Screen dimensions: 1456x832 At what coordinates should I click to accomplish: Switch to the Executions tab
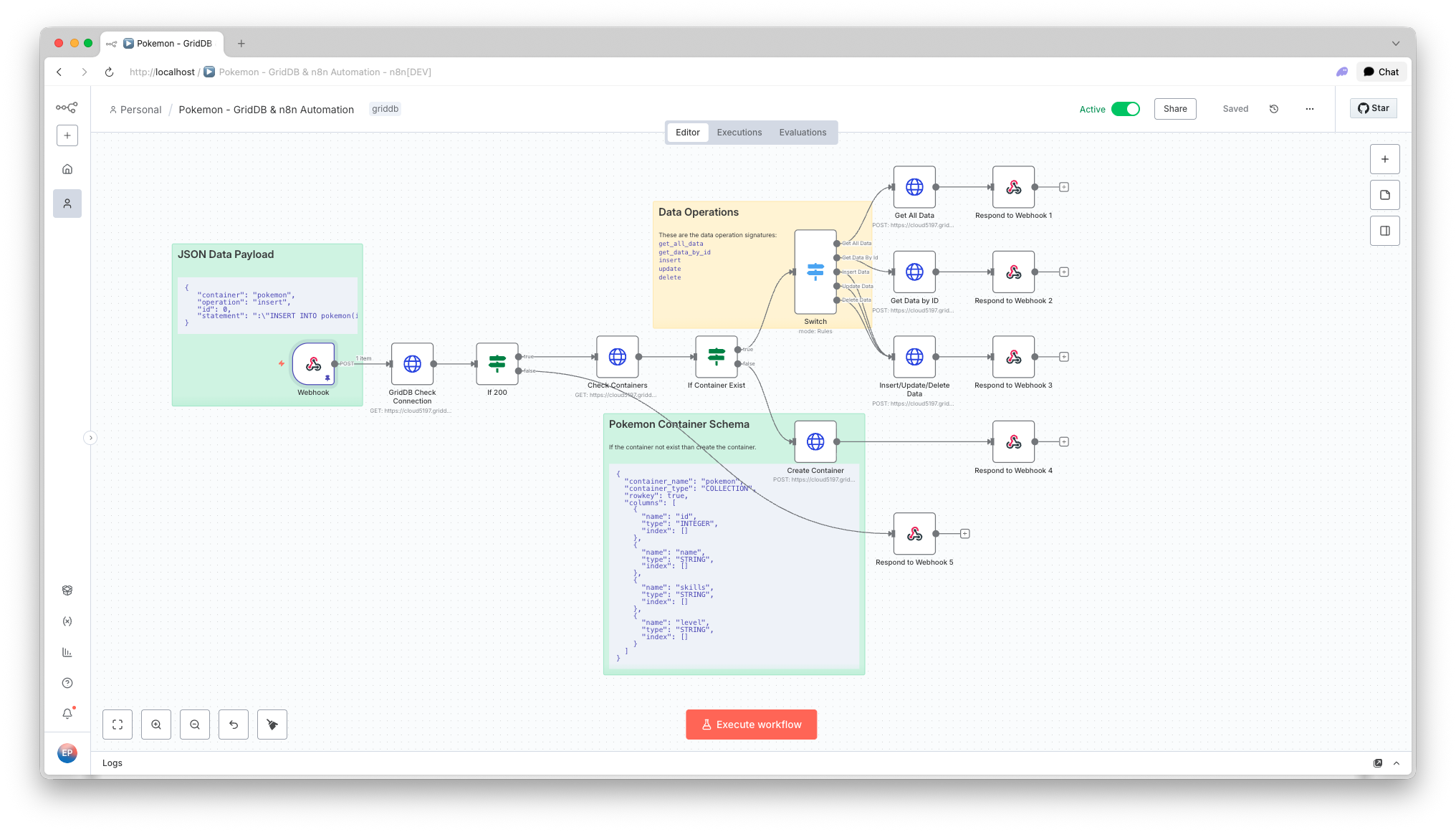pos(739,133)
